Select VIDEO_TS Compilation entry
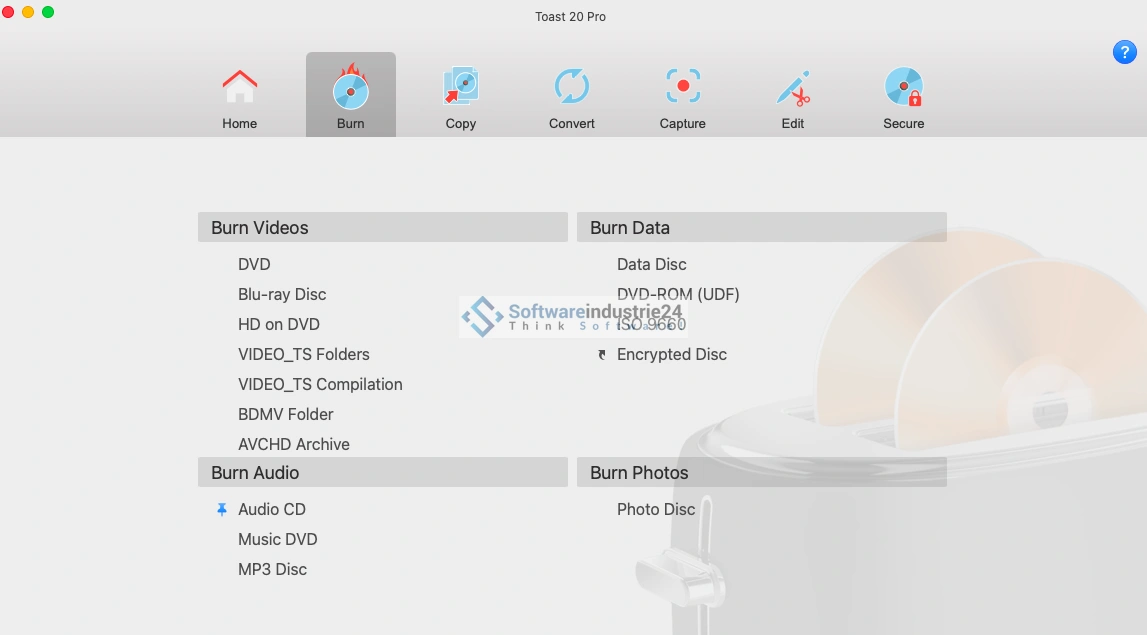This screenshot has width=1147, height=635. [x=320, y=385]
